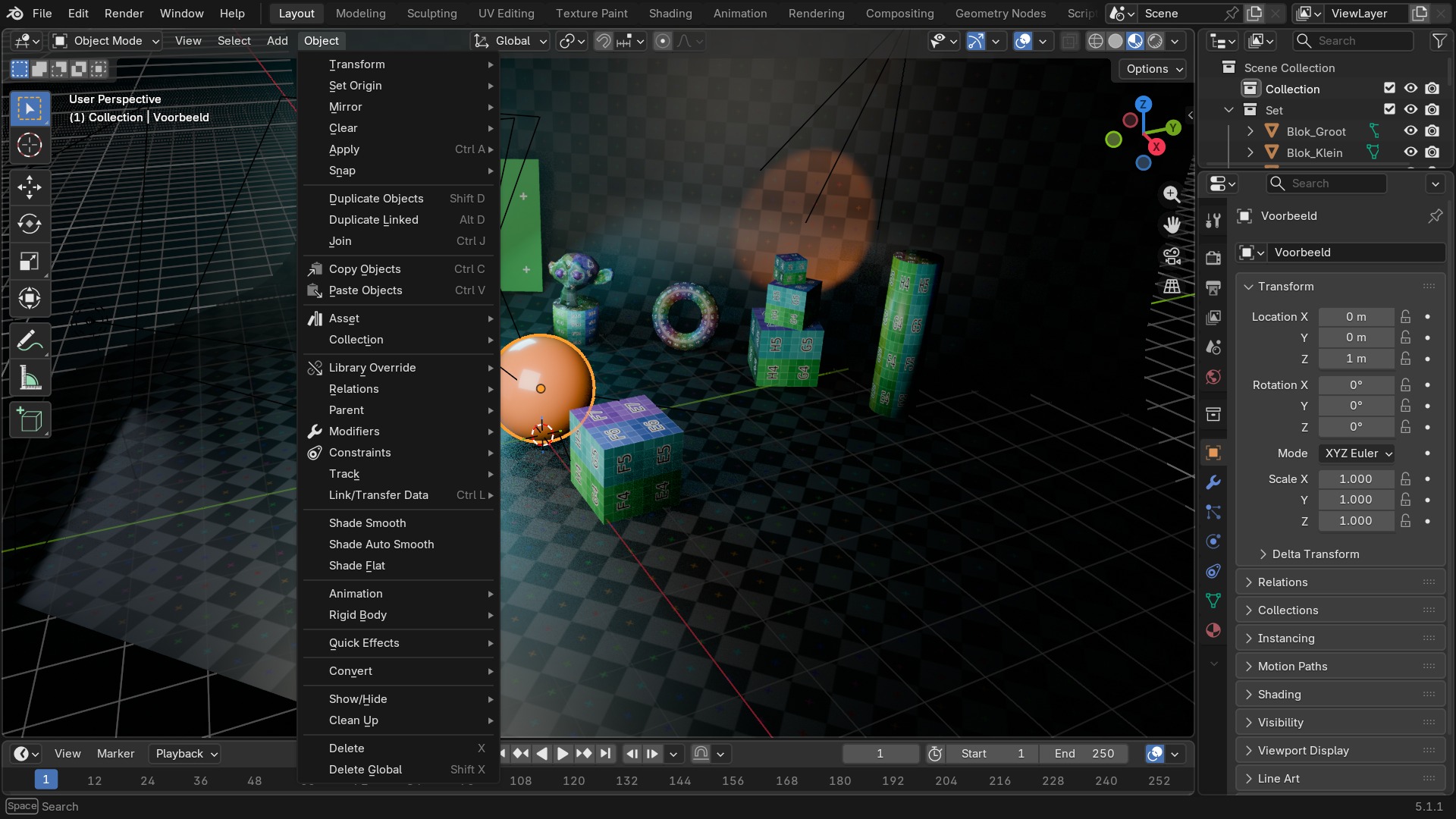Screen dimensions: 1456x819
Task: Select the Annotate pencil tool
Action: (x=30, y=341)
